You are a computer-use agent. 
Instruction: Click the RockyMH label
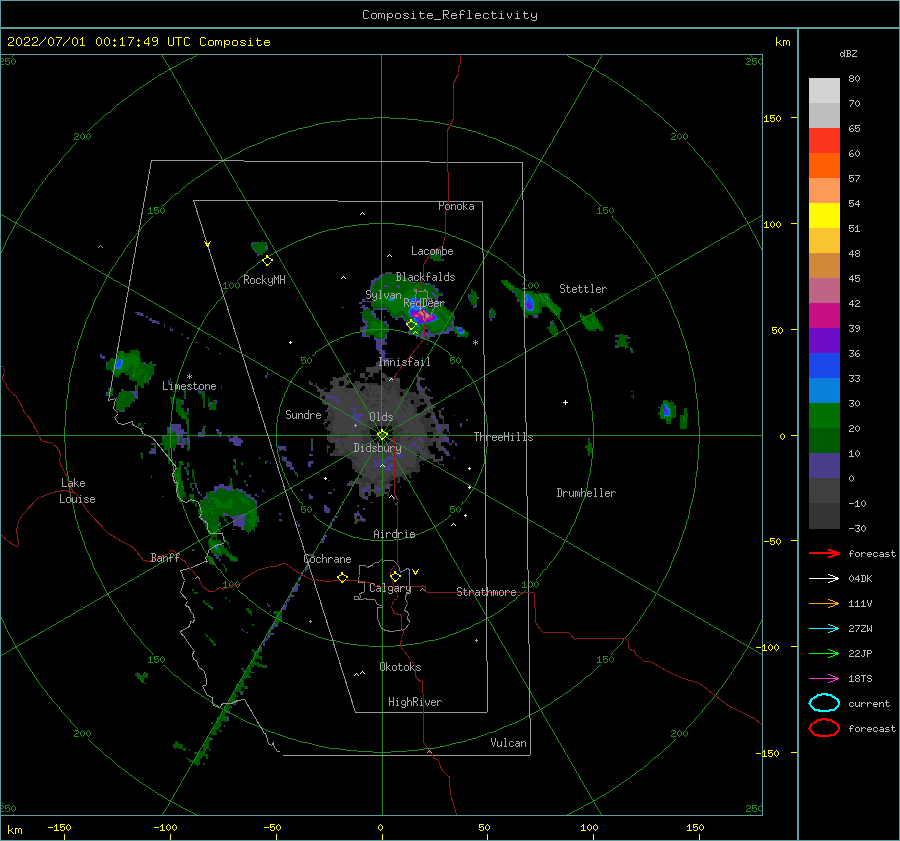pos(264,280)
